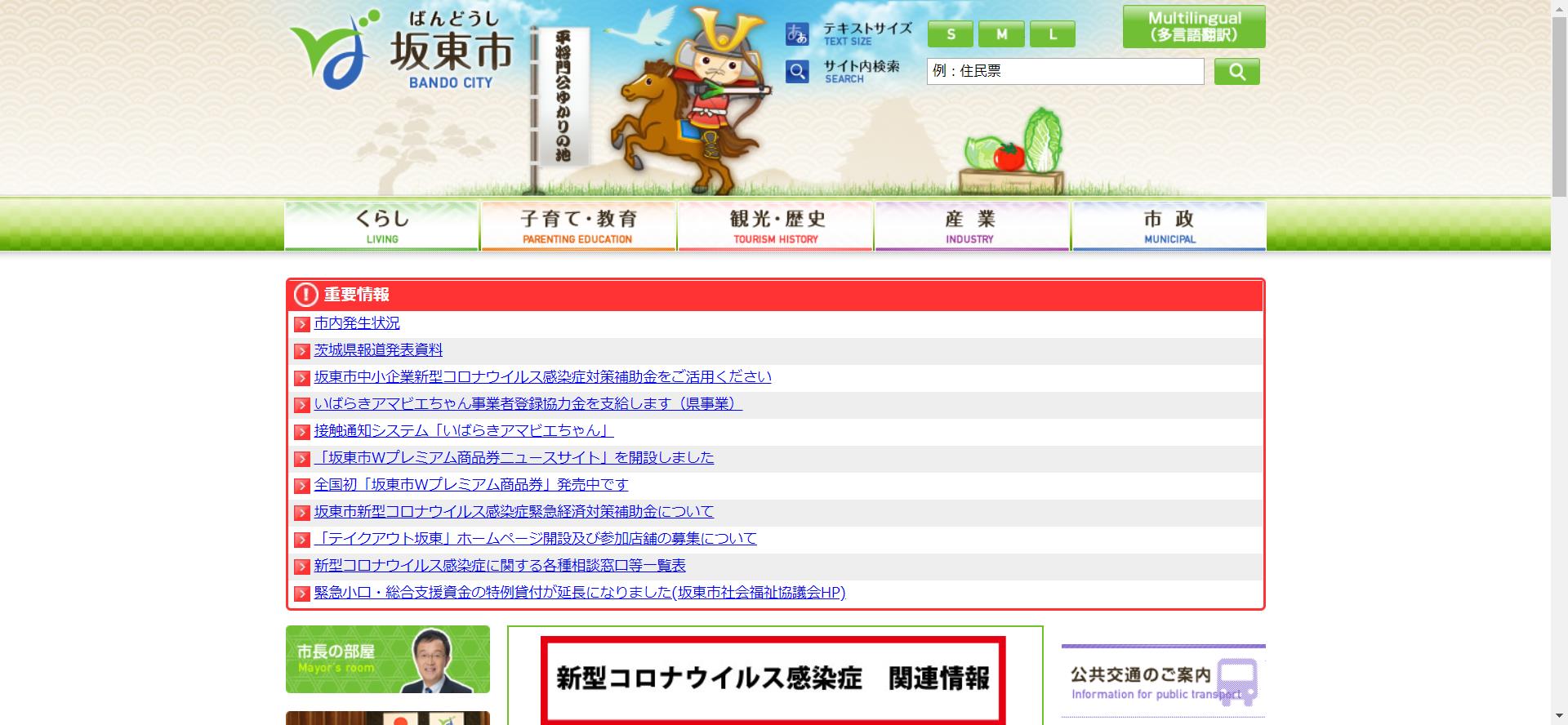This screenshot has height=725, width=1568.
Task: Set text size to M
Action: (x=1001, y=34)
